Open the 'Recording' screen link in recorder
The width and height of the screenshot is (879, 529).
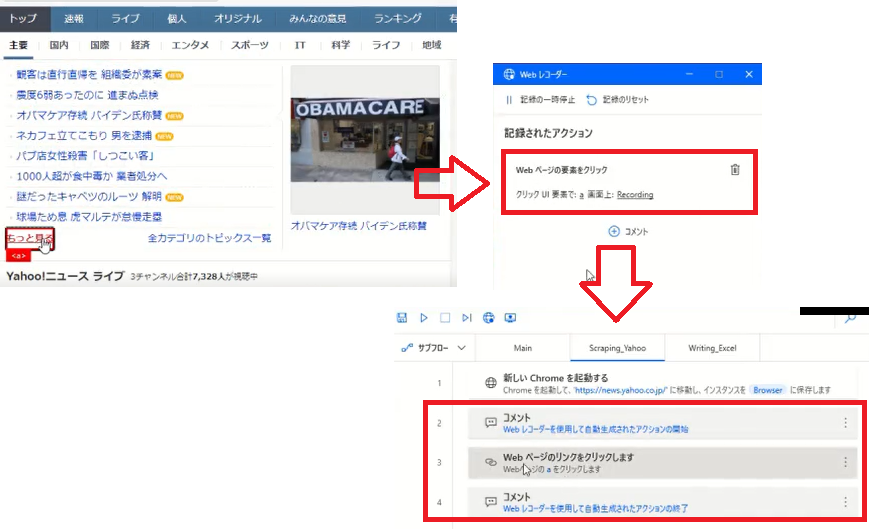(635, 195)
